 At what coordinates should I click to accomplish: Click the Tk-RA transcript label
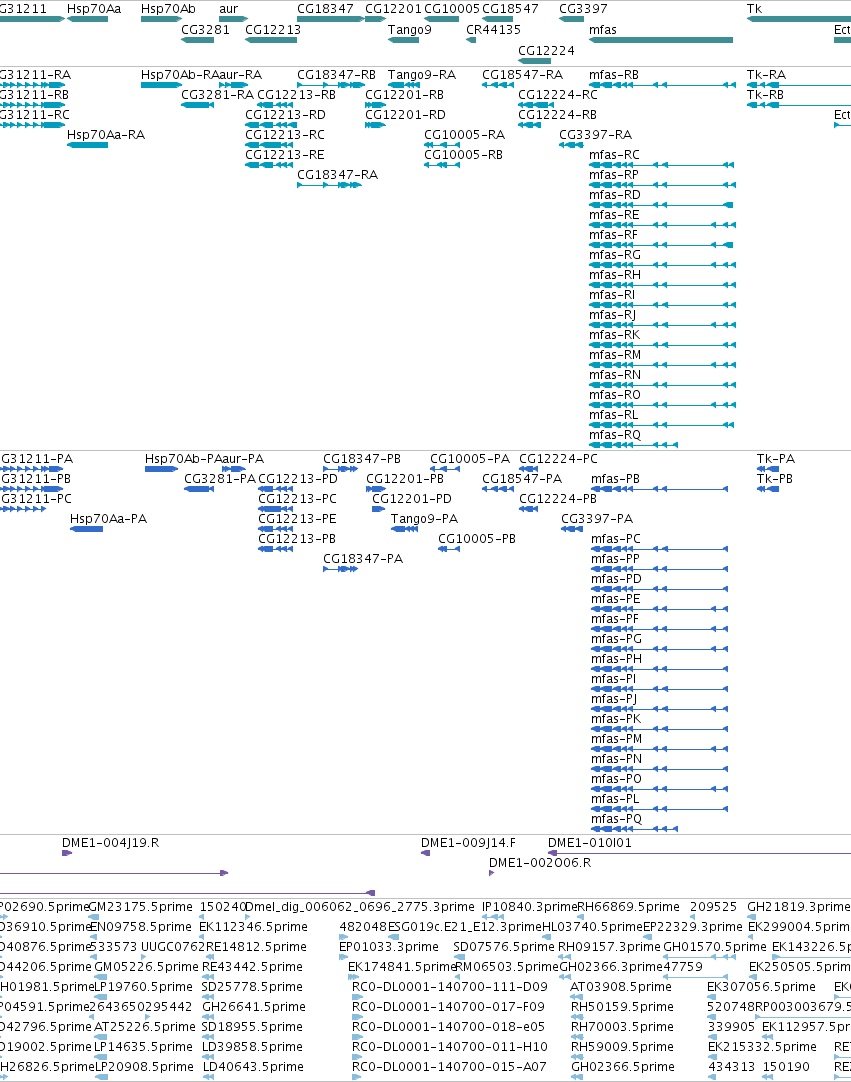click(766, 75)
